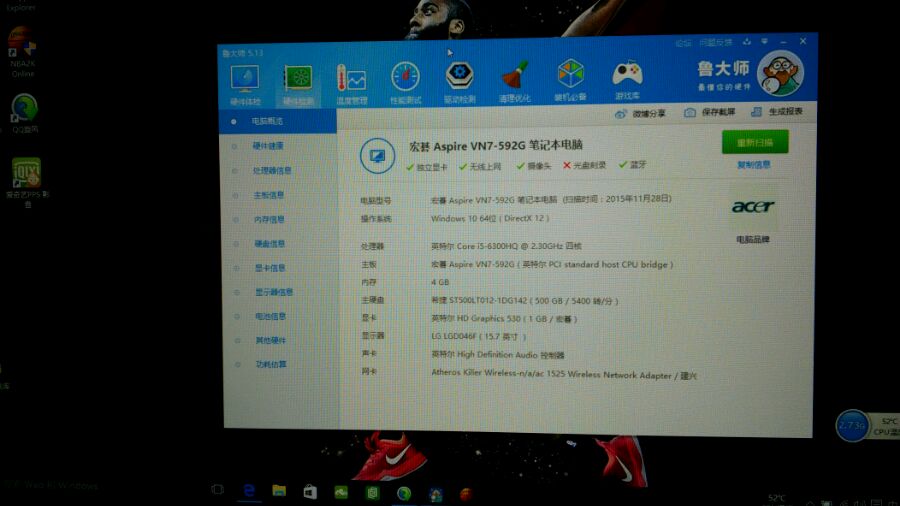Open the 游戏库 game controller icon
This screenshot has height=506, width=900.
[x=627, y=79]
